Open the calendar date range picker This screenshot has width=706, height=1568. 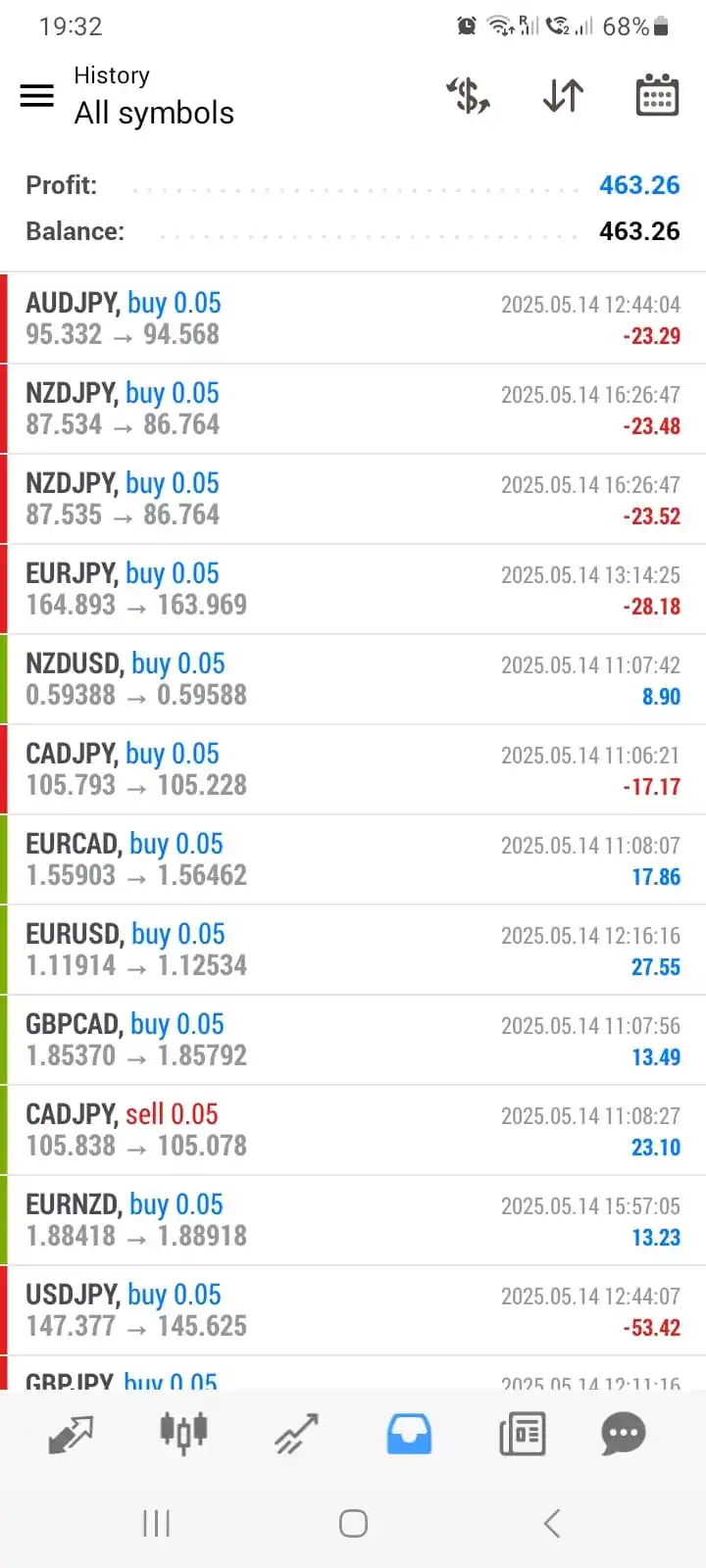point(657,95)
